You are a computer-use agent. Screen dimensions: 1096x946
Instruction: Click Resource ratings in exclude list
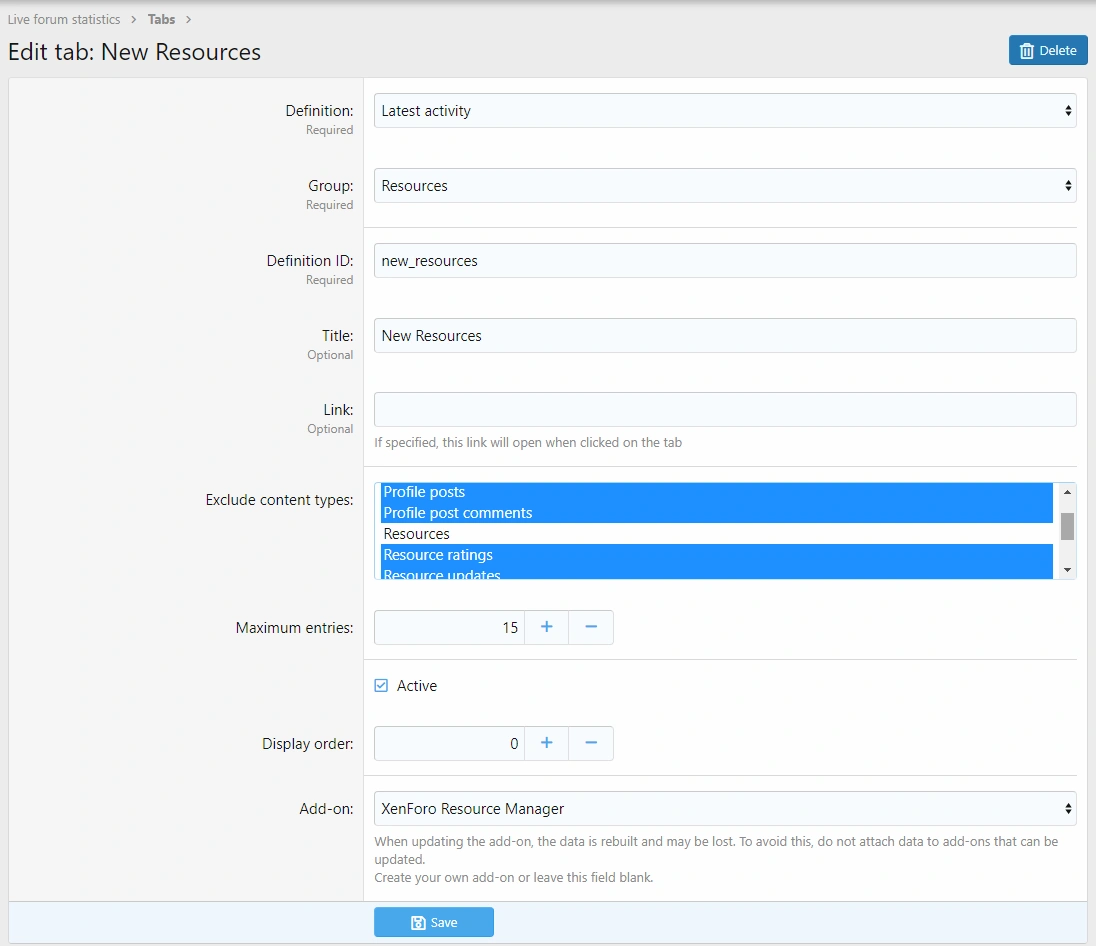point(438,555)
